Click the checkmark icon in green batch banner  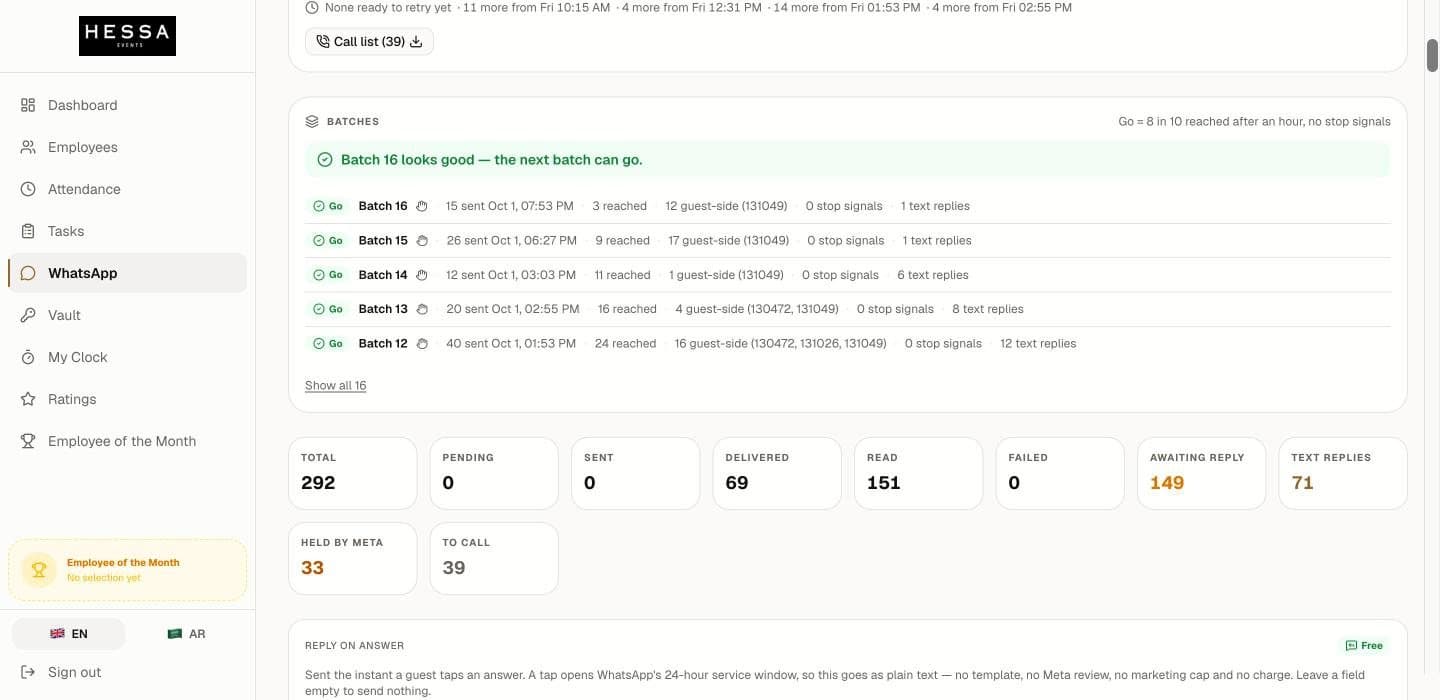[325, 160]
